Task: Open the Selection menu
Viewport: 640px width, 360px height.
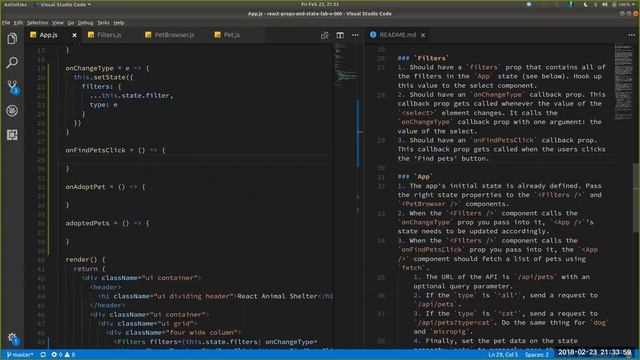Action: 38,23
